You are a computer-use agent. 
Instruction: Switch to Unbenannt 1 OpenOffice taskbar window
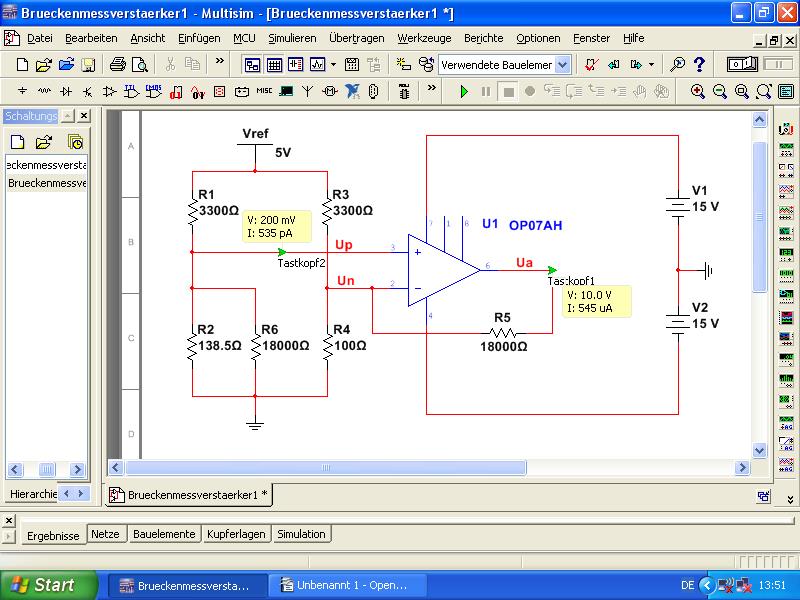click(x=346, y=585)
